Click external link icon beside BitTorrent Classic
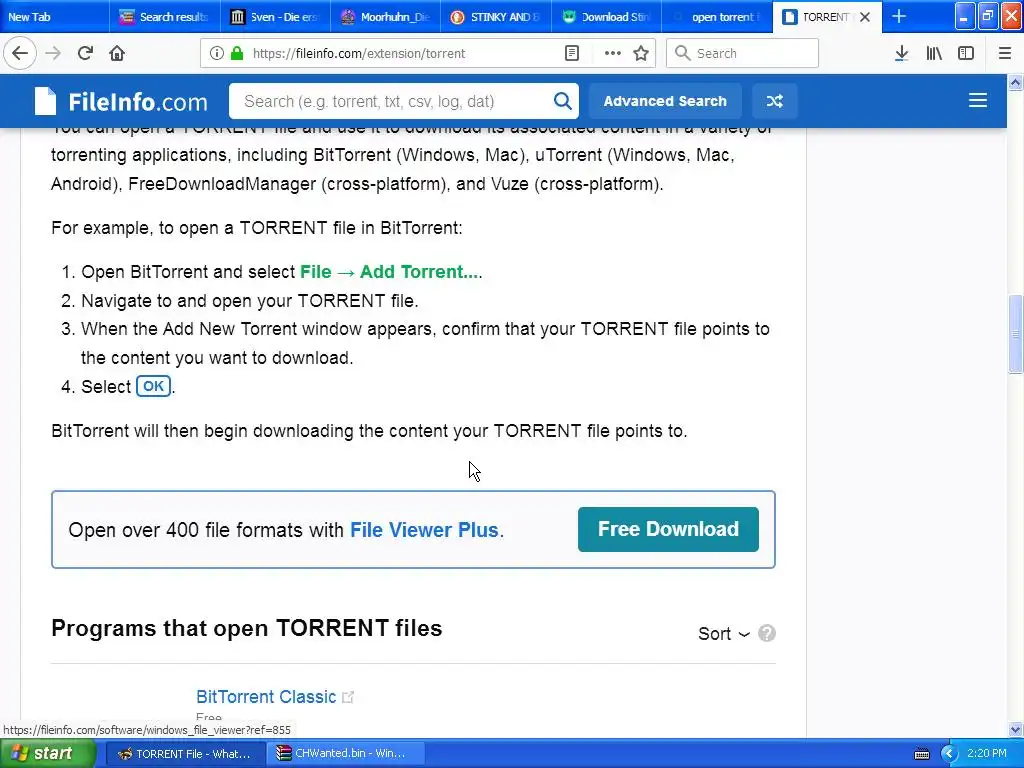Image resolution: width=1024 pixels, height=768 pixels. (348, 697)
